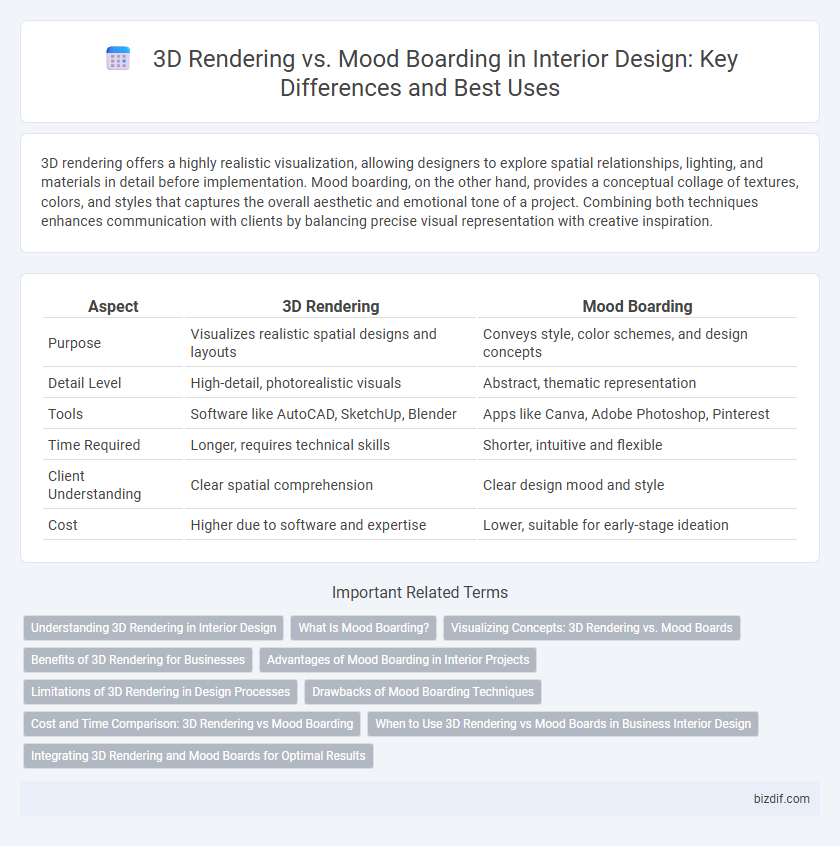Viewport: 840px width, 846px height.
Task: Click 'Apps like Canva, Adobe Photoshop, Pinterest' cell
Action: [x=637, y=414]
